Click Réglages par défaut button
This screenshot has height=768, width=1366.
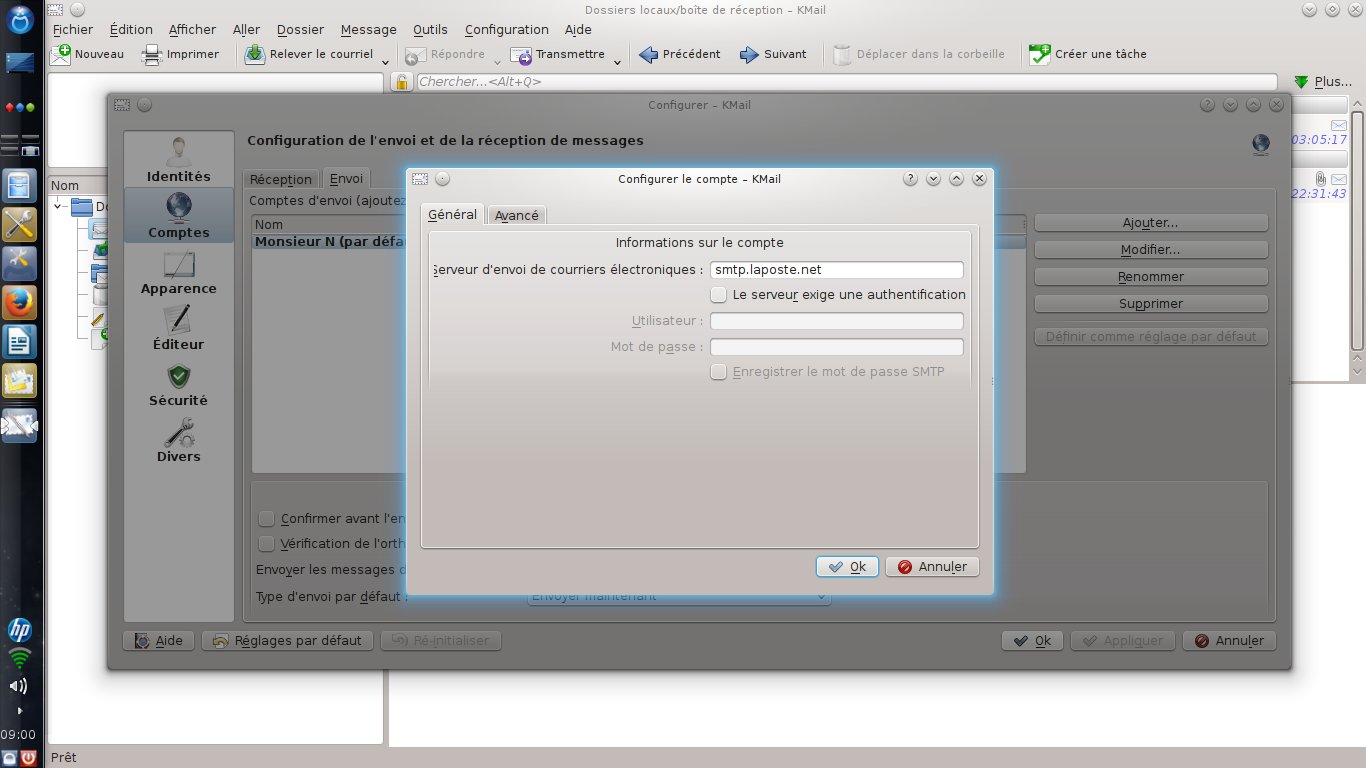click(287, 640)
